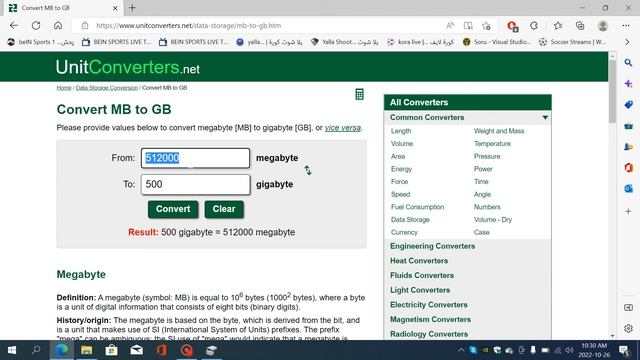The width and height of the screenshot is (640, 360).
Task: Open sidebar search icon
Action: pos(628,62)
